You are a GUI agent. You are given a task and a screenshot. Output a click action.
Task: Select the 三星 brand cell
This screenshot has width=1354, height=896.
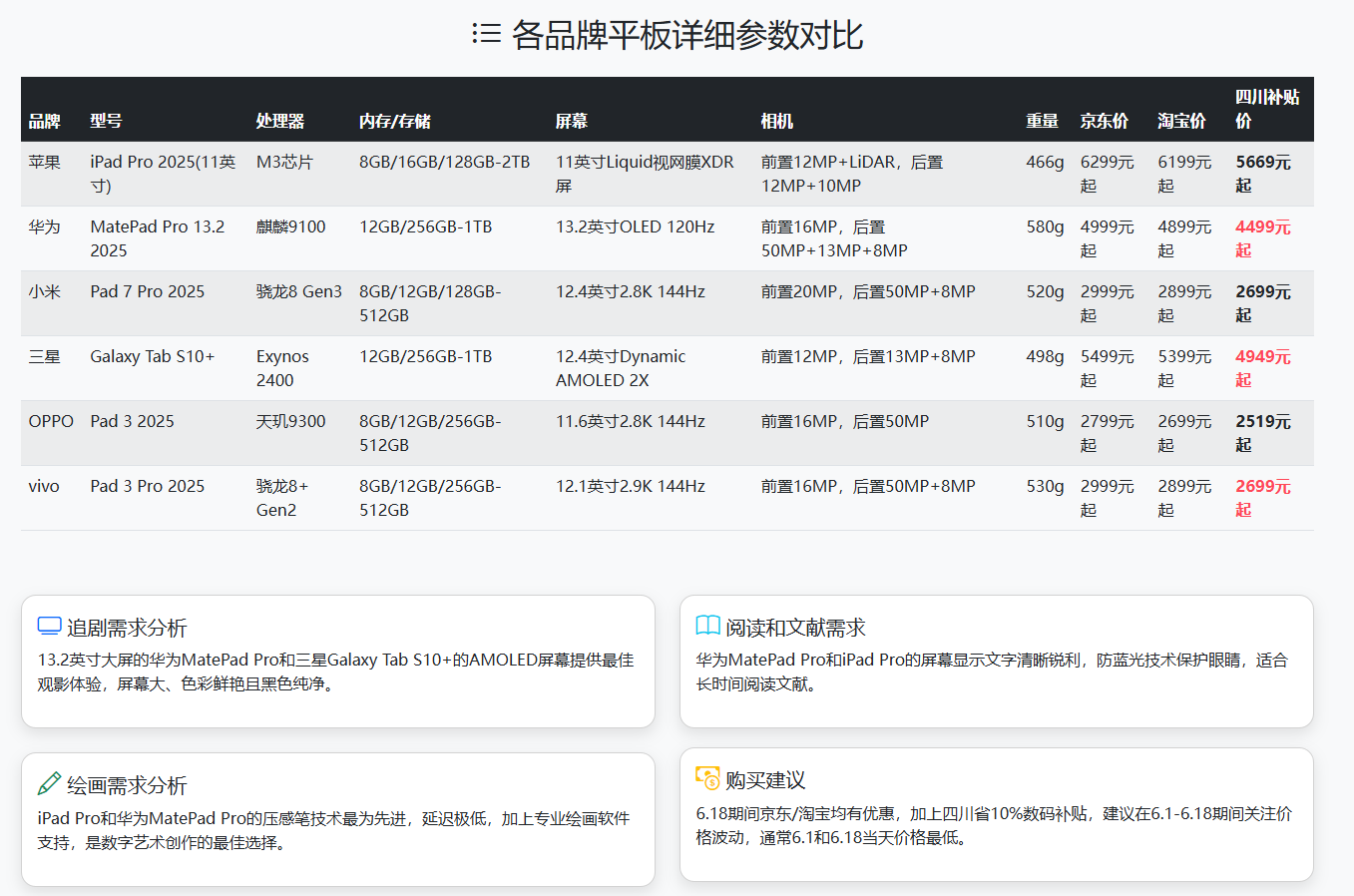click(45, 356)
